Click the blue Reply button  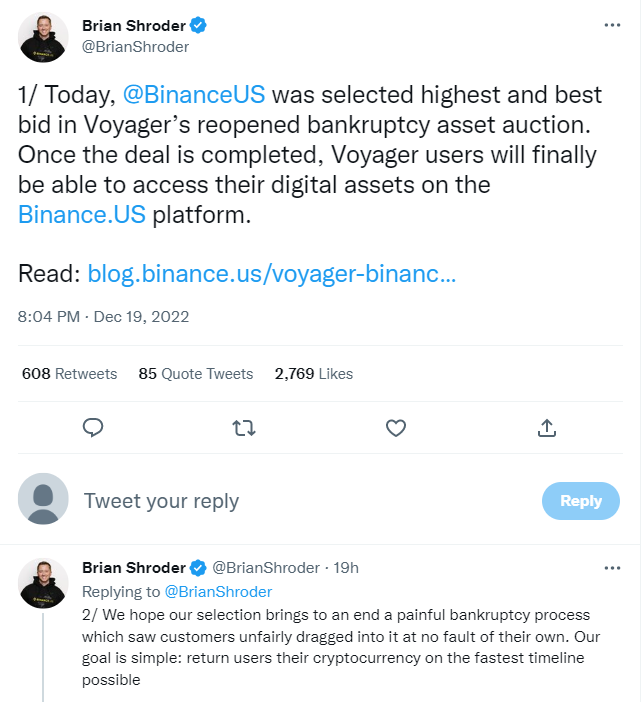pos(580,501)
